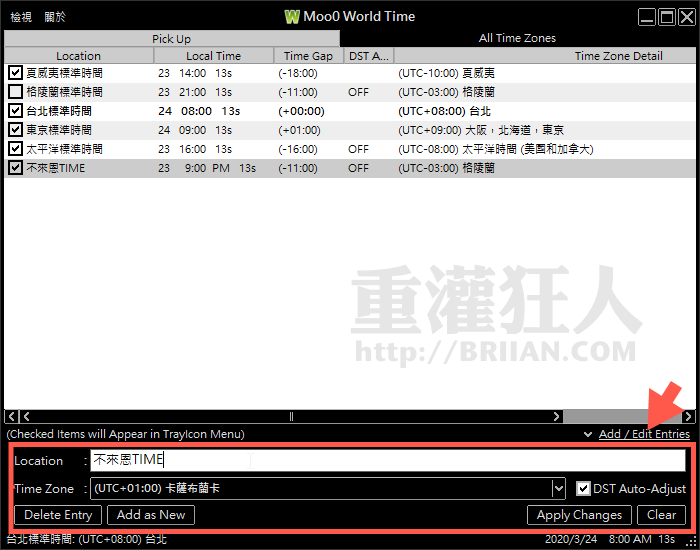The image size is (700, 550).
Task: Click scroll-left arrow of horizontal scrollbar
Action: [26, 417]
